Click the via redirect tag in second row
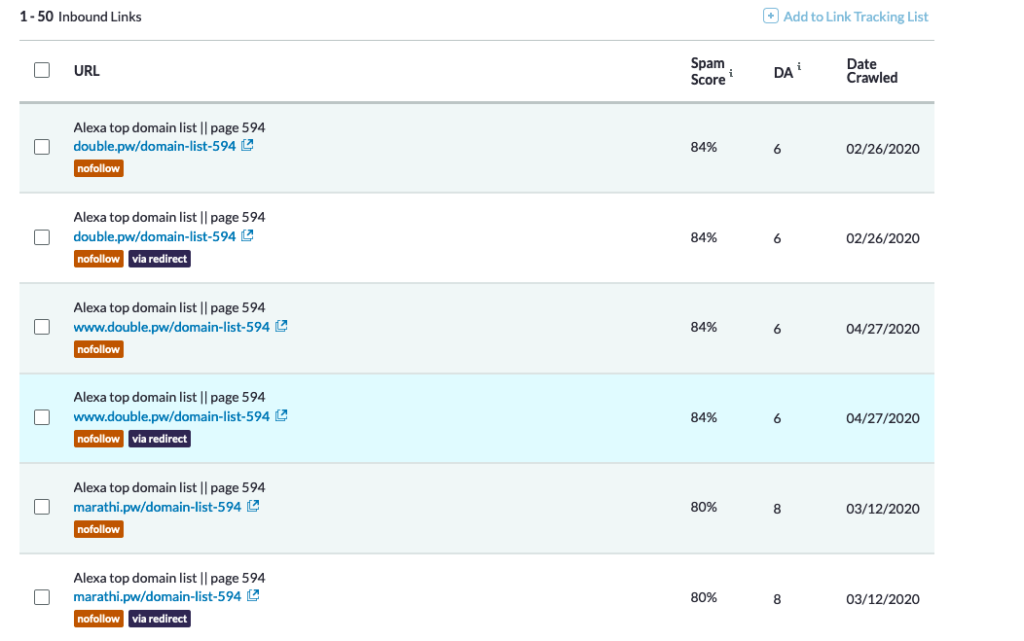The width and height of the screenshot is (1024, 641). (x=159, y=258)
